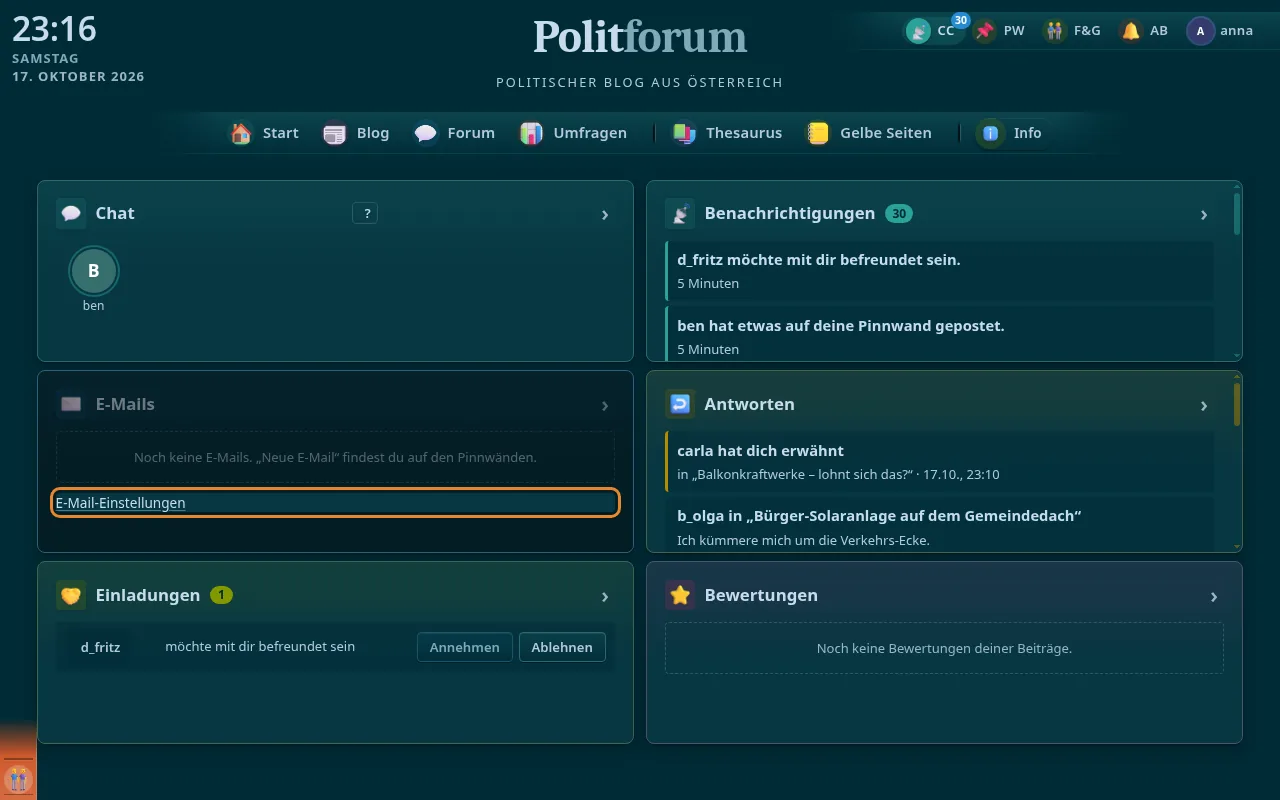
Task: Open the Umfragen chart icon
Action: tap(532, 133)
